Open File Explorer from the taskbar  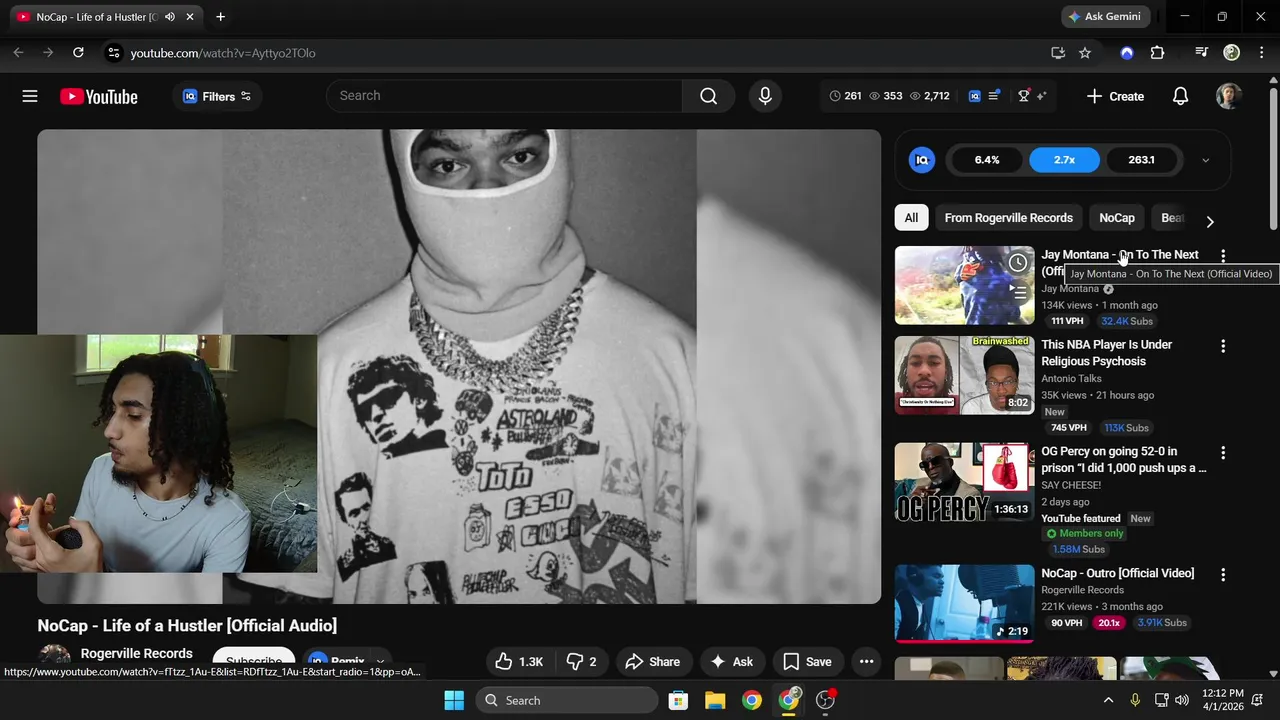pos(715,700)
